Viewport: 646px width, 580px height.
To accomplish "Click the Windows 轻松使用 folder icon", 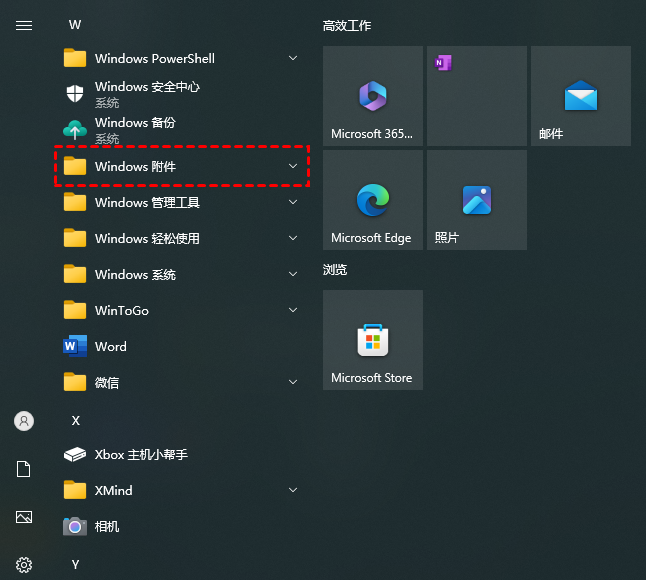I will 75,238.
